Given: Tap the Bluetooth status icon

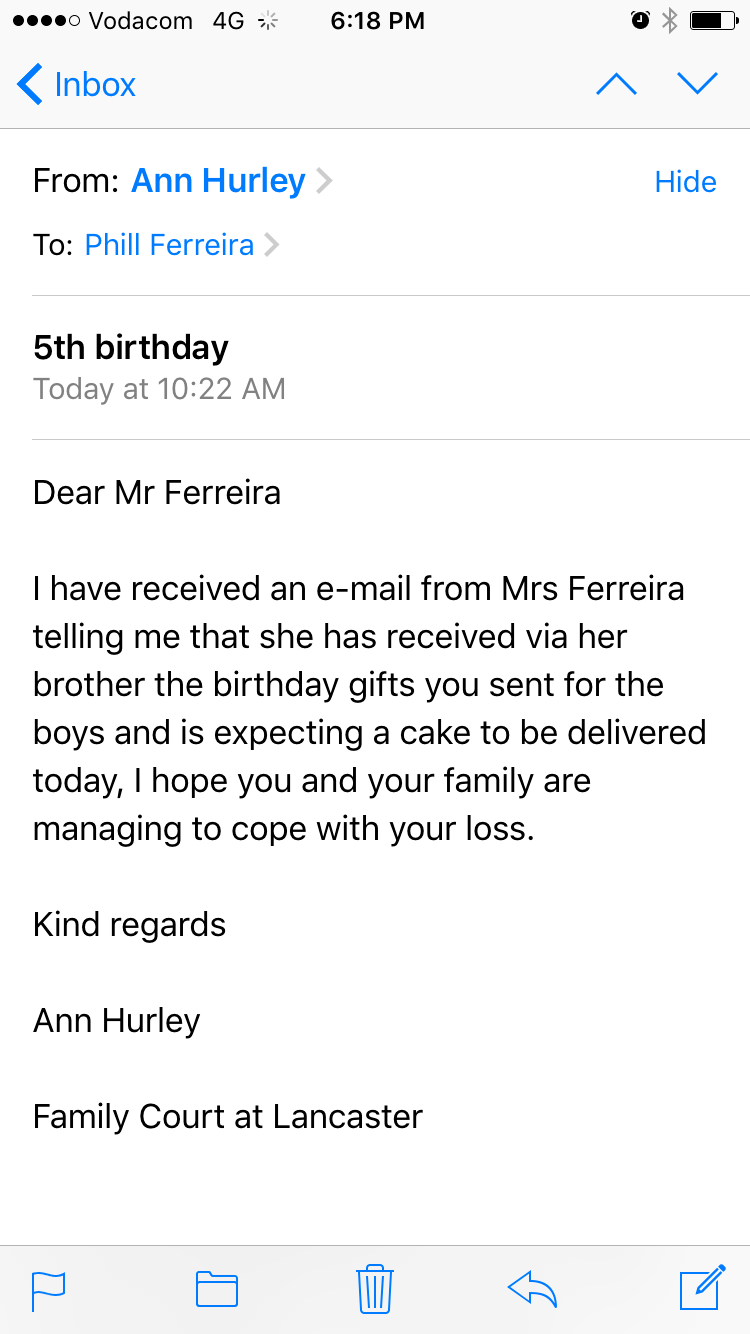Looking at the screenshot, I should pyautogui.click(x=670, y=21).
